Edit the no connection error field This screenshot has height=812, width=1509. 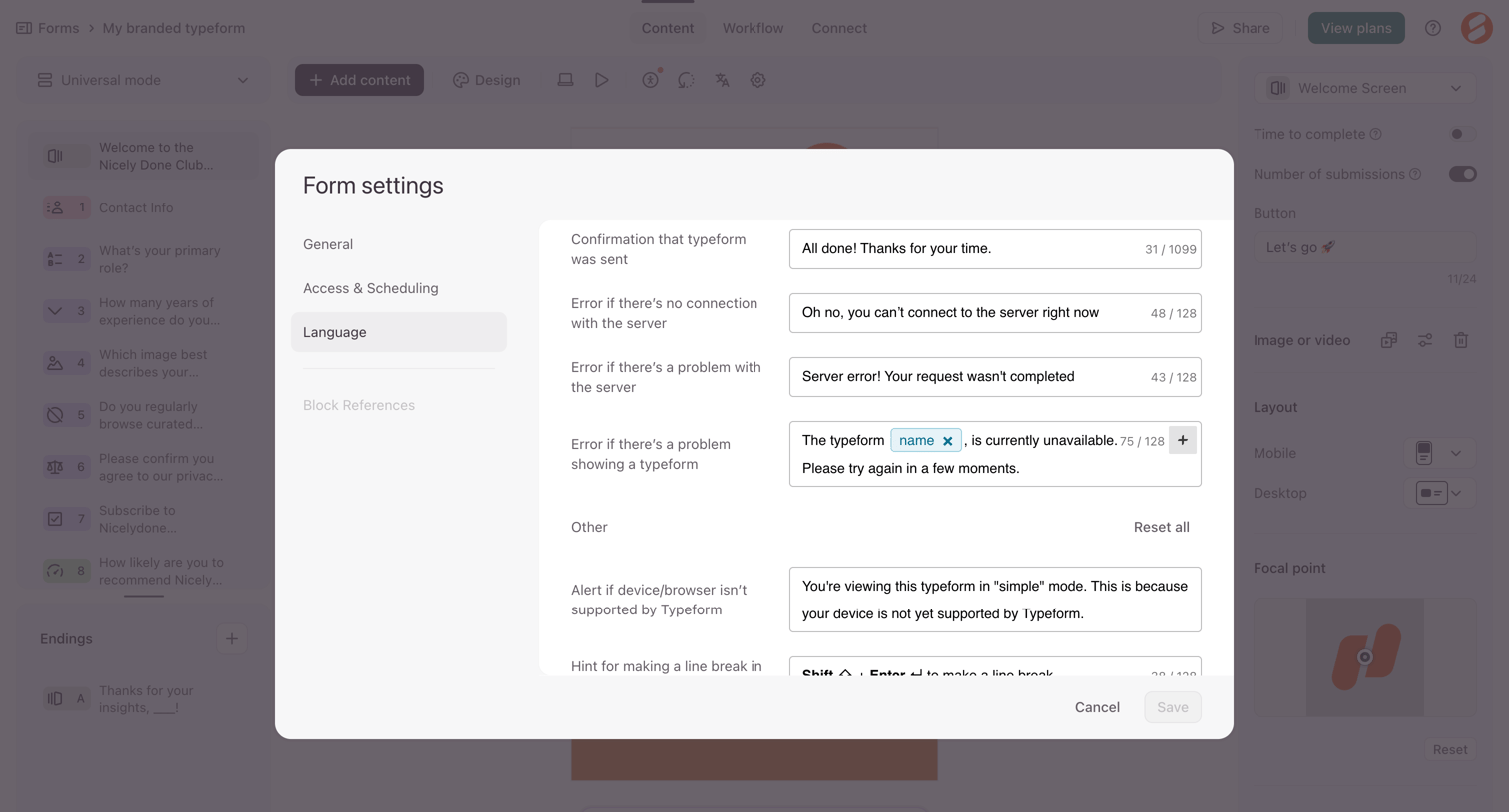click(995, 313)
